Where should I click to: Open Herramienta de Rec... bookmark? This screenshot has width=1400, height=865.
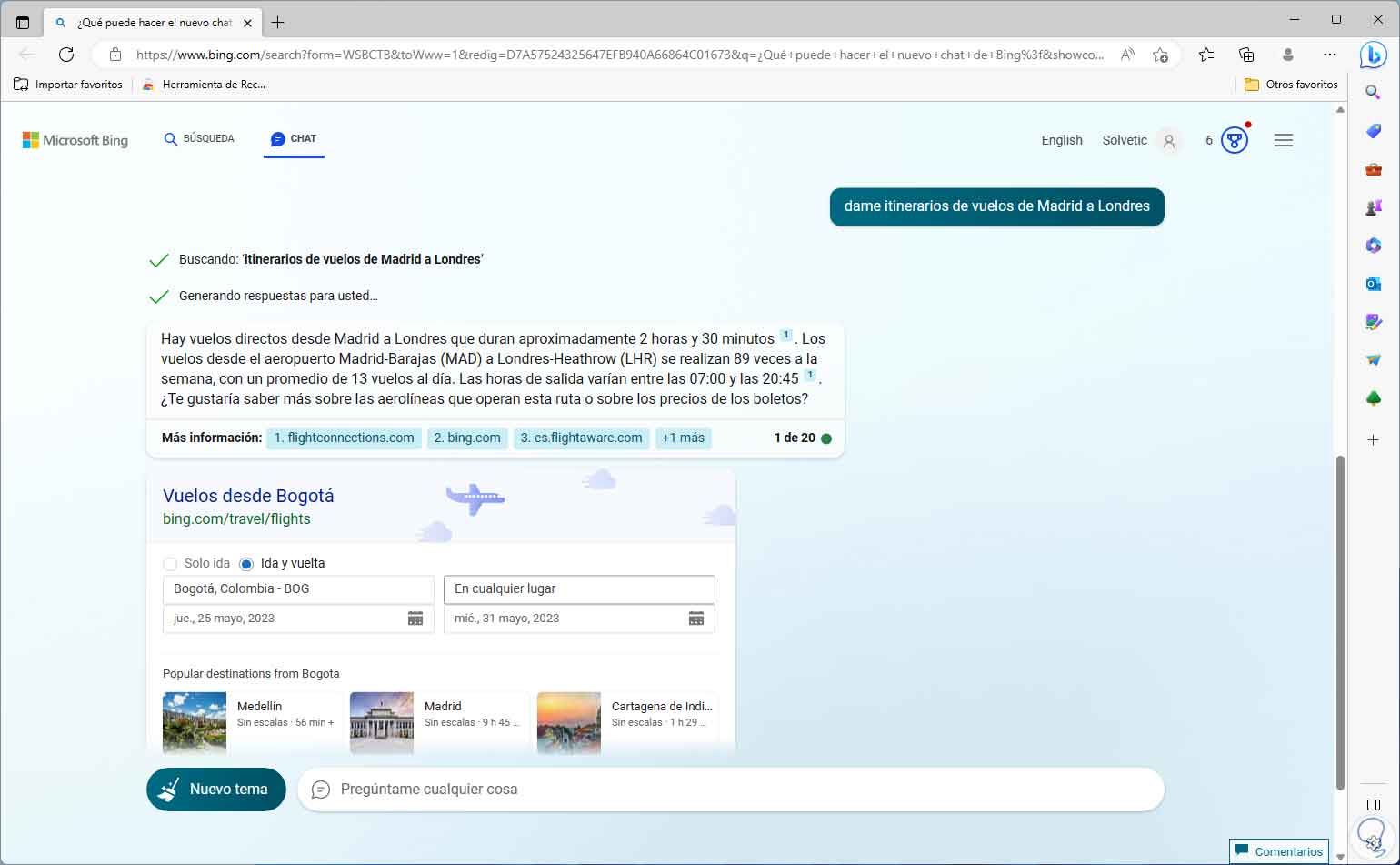pyautogui.click(x=205, y=85)
